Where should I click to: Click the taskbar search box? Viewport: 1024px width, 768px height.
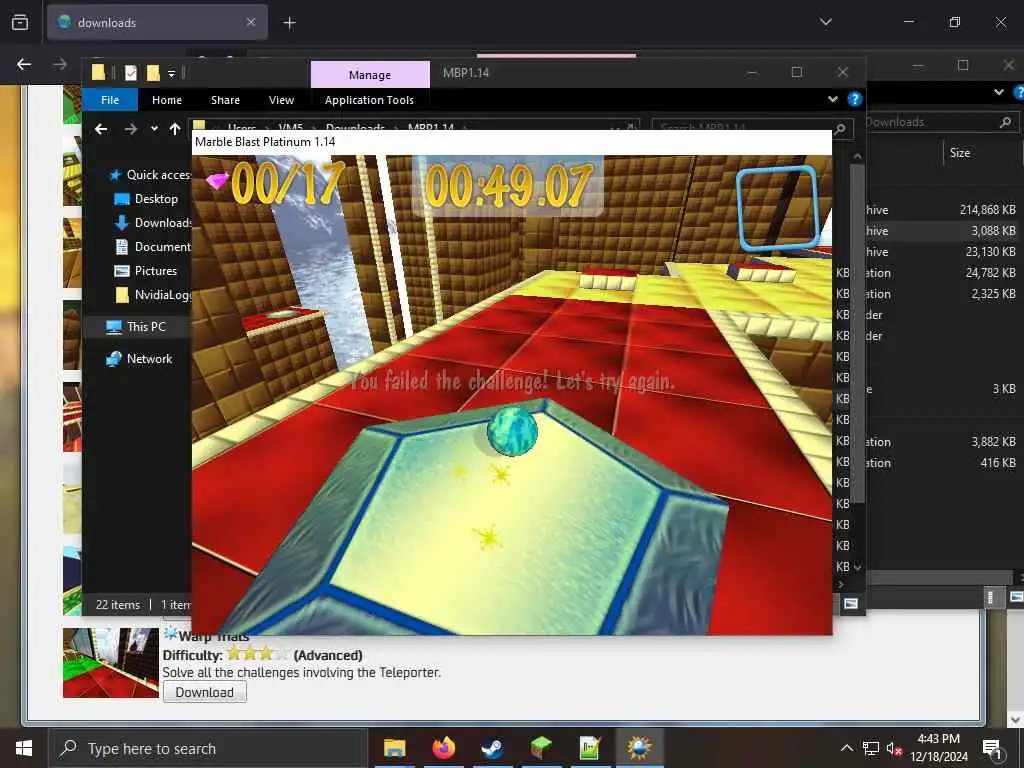click(208, 748)
